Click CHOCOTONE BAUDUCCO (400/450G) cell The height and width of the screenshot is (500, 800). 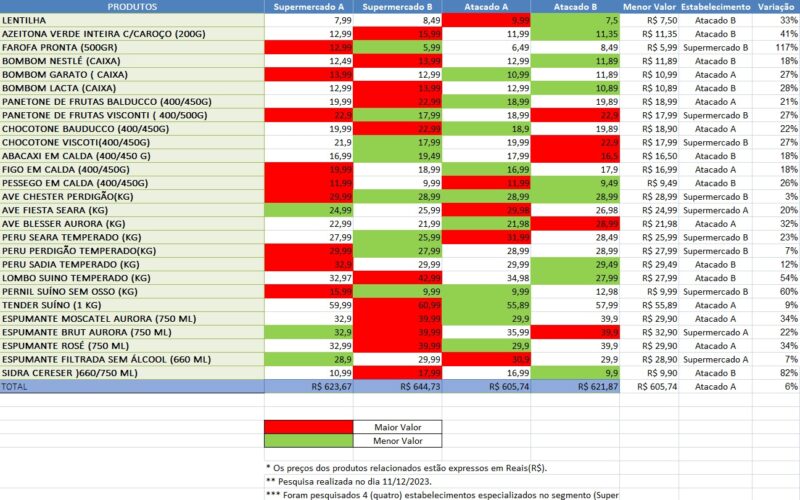[x=132, y=129]
